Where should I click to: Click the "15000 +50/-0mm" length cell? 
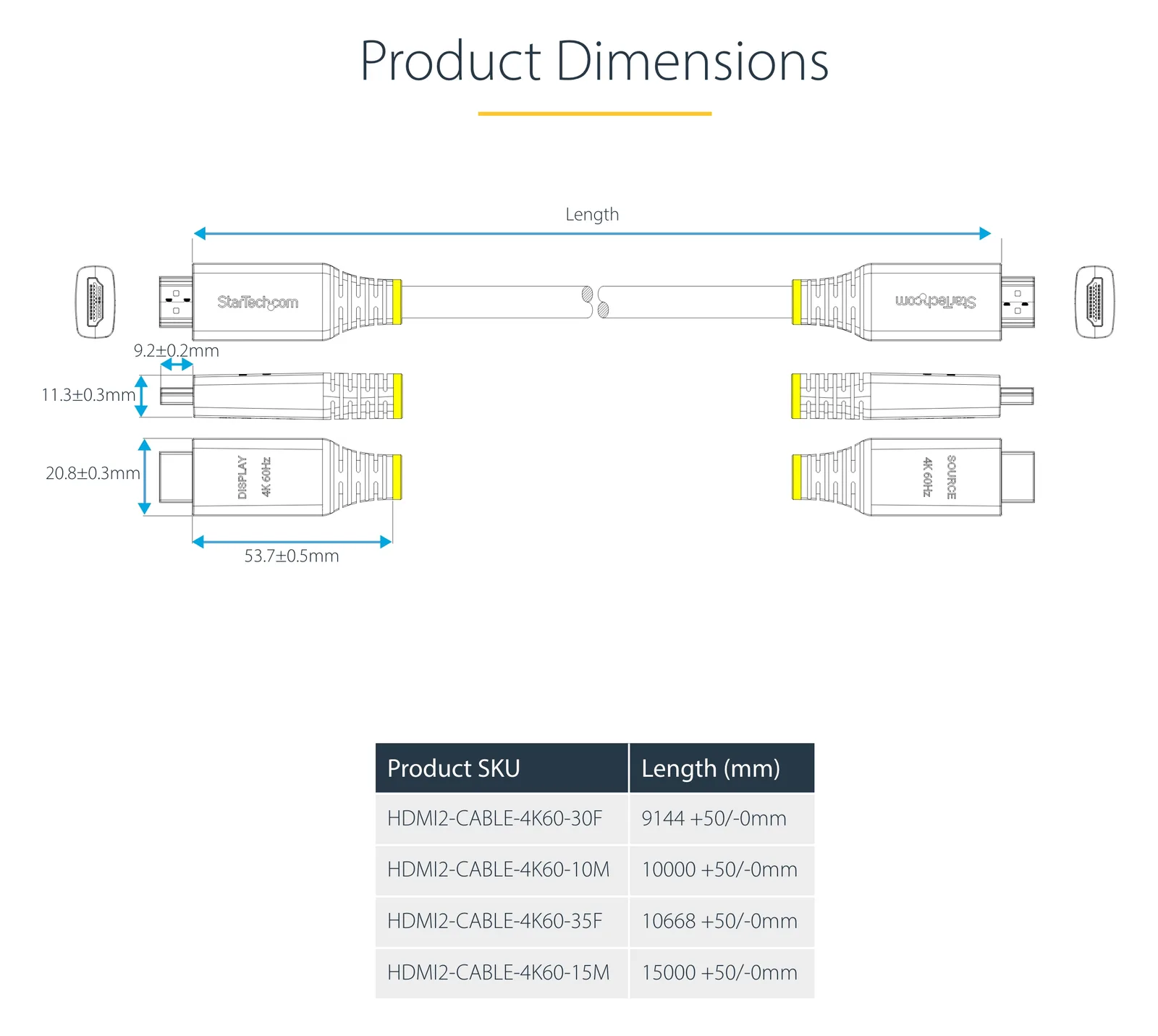click(x=722, y=973)
